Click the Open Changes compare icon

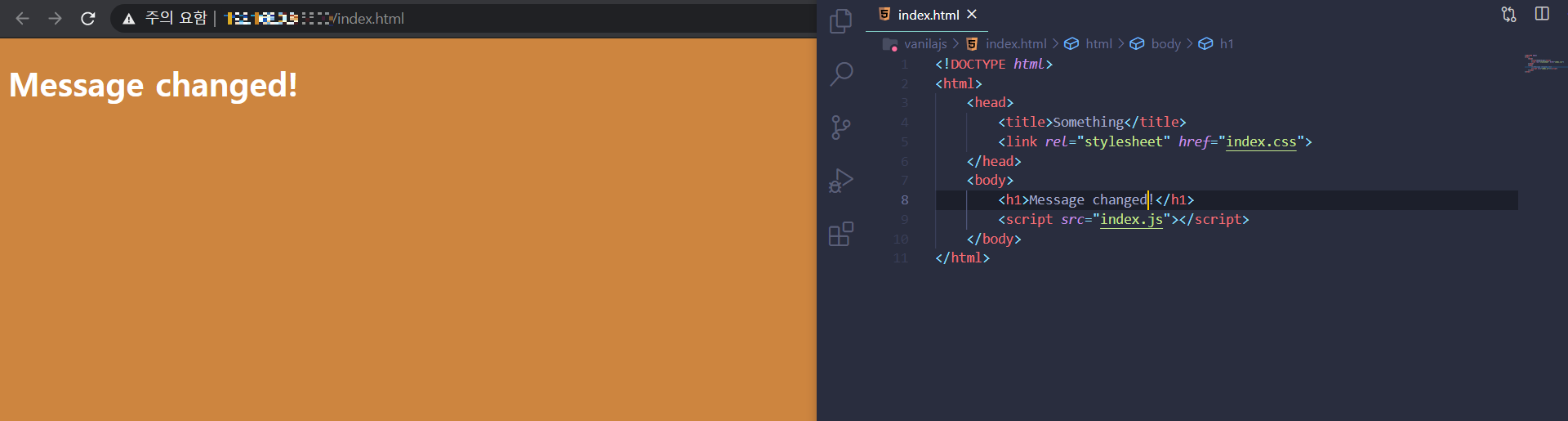(x=1508, y=14)
